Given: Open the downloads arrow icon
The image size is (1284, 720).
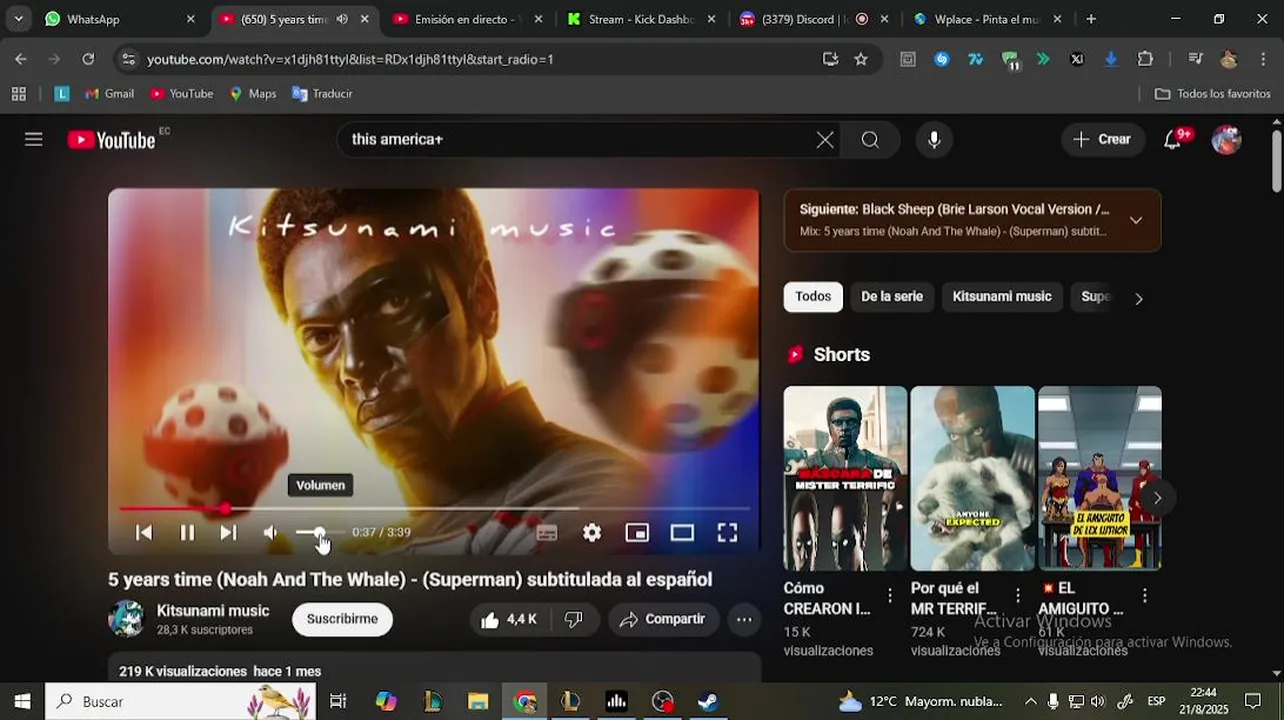Looking at the screenshot, I should coord(1111,59).
